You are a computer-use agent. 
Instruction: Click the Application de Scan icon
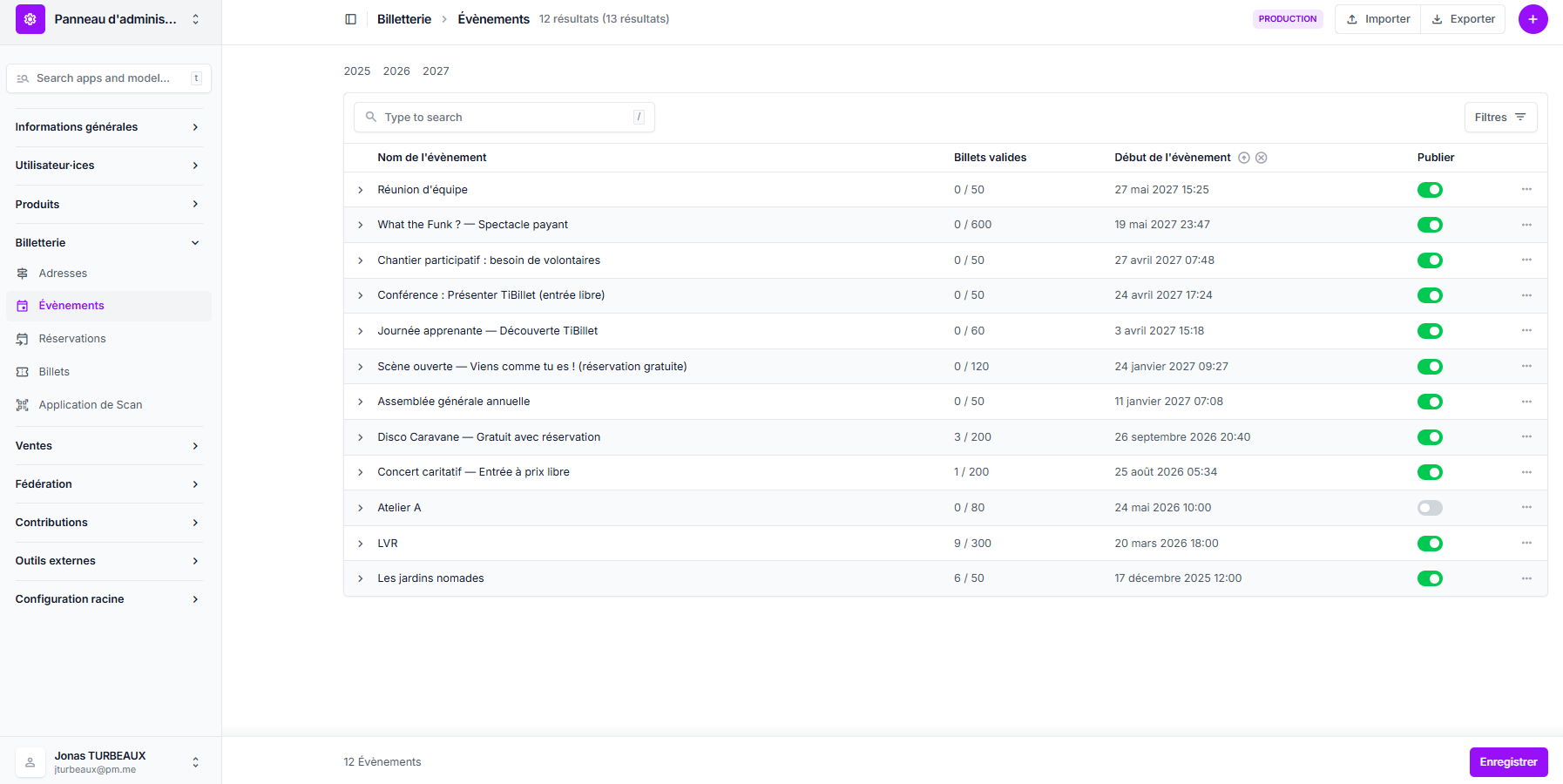click(23, 405)
